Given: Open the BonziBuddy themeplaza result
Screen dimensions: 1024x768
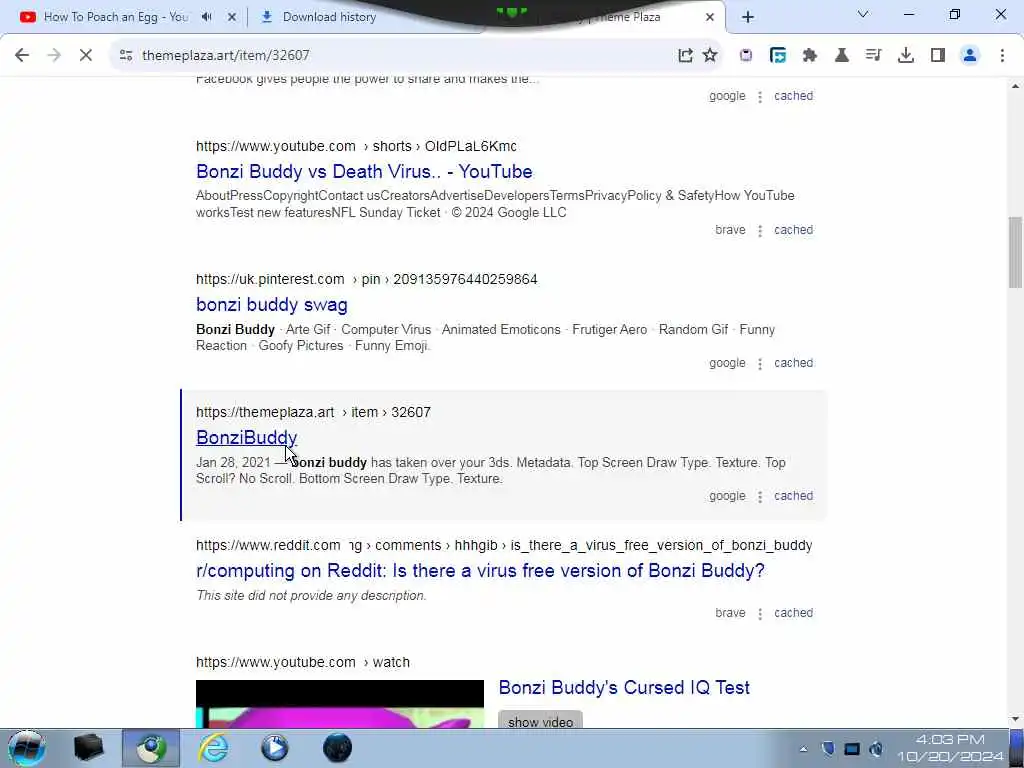Looking at the screenshot, I should click(x=246, y=438).
